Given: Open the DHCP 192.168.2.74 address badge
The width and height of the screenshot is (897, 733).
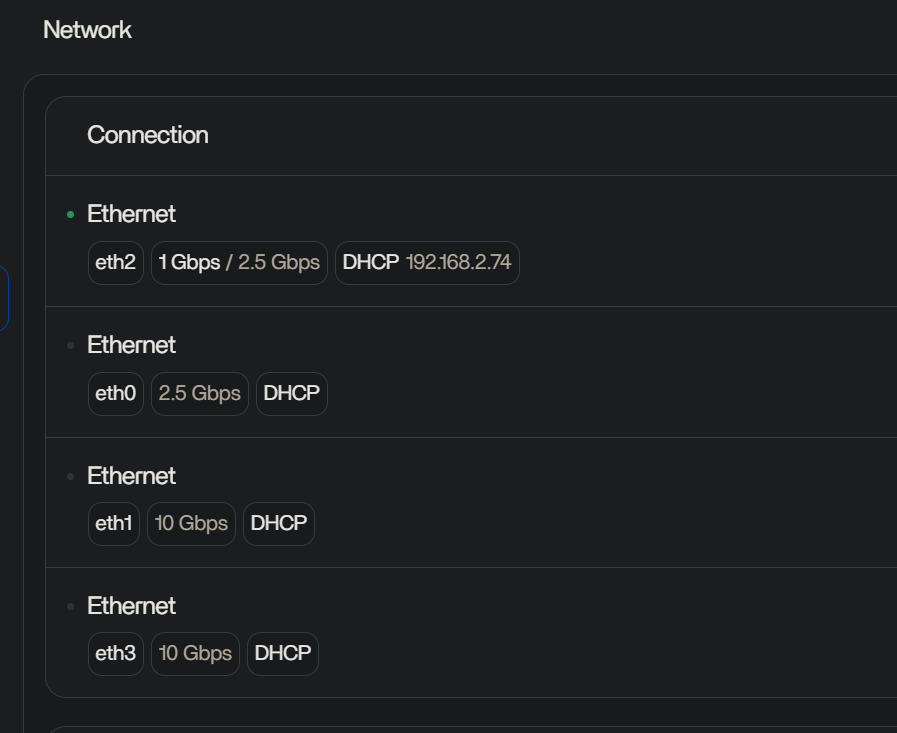Looking at the screenshot, I should click(427, 263).
